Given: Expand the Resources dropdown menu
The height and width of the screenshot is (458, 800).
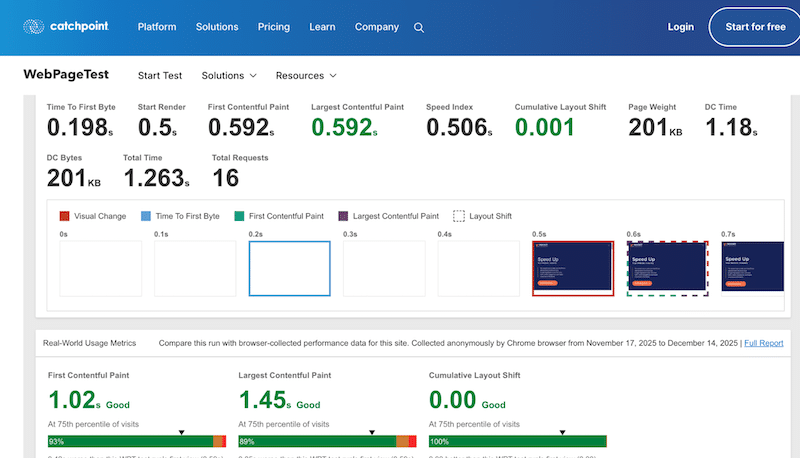Looking at the screenshot, I should (x=305, y=75).
